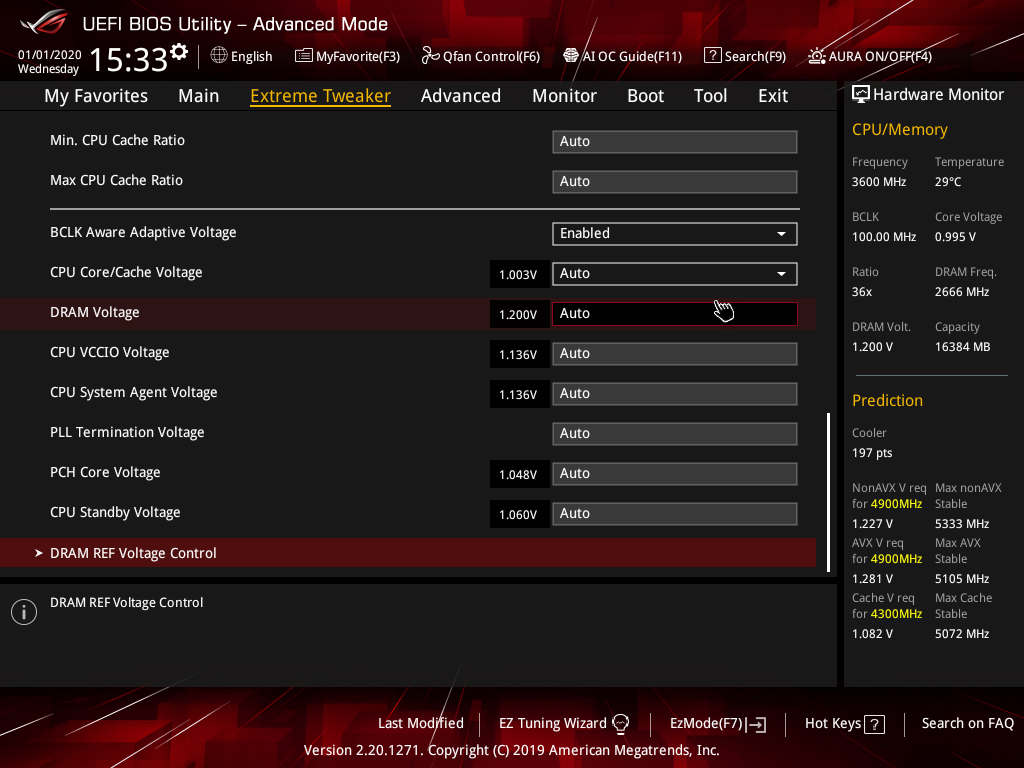The height and width of the screenshot is (768, 1024).
Task: Click the Prediction heading
Action: point(887,401)
